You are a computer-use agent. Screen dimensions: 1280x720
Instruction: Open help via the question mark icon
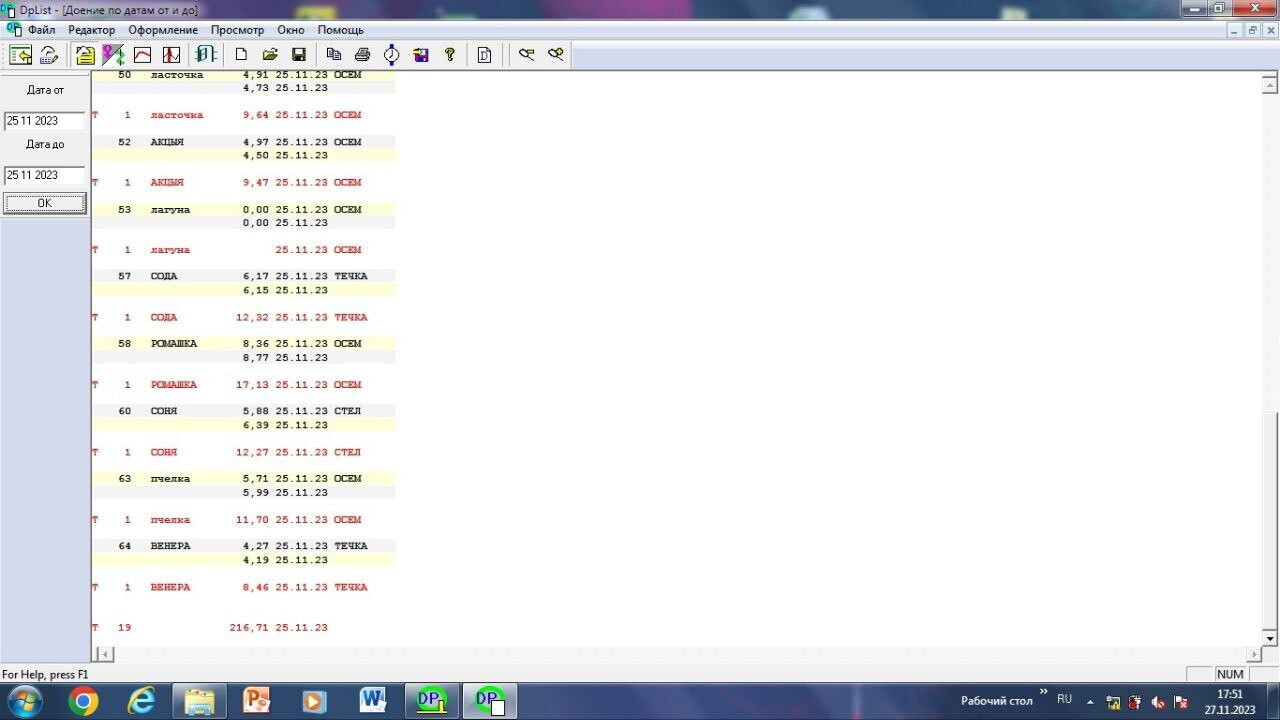click(x=450, y=55)
